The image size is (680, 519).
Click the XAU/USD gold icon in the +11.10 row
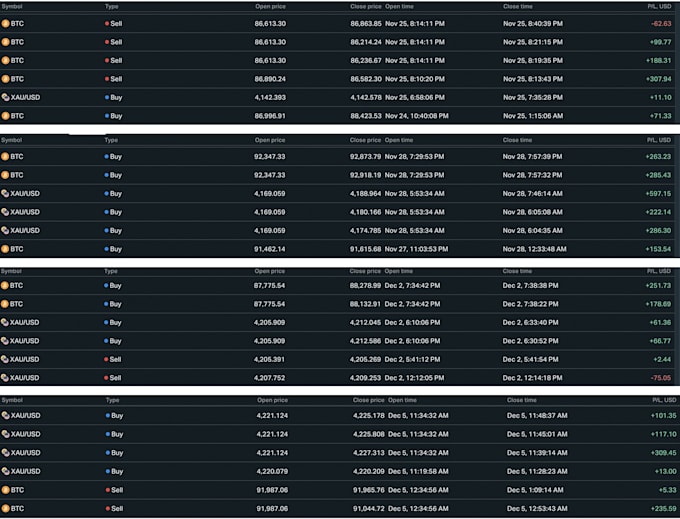point(5,98)
